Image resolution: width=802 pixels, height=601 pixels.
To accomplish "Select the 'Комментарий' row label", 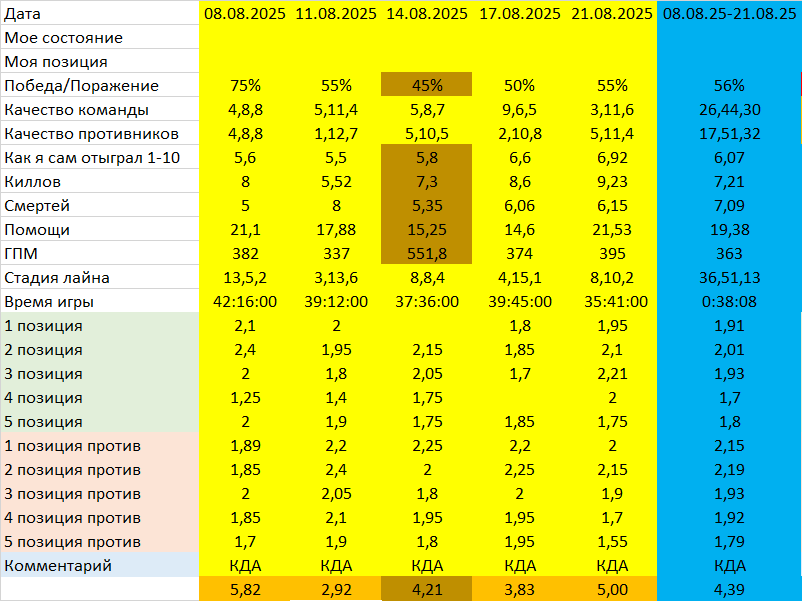I will [99, 565].
